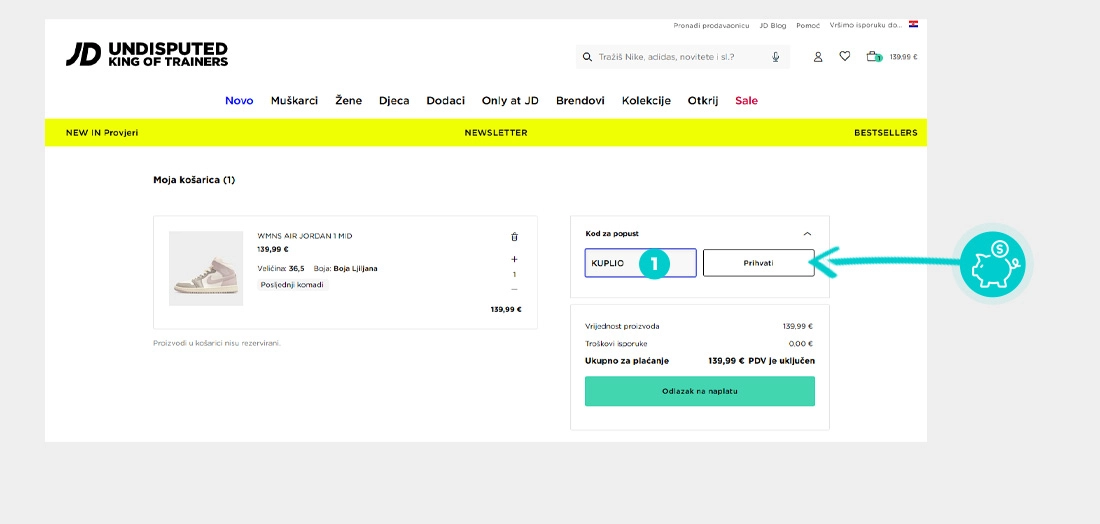Viewport: 1100px width, 524px height.
Task: Open the Novo menu
Action: click(239, 100)
